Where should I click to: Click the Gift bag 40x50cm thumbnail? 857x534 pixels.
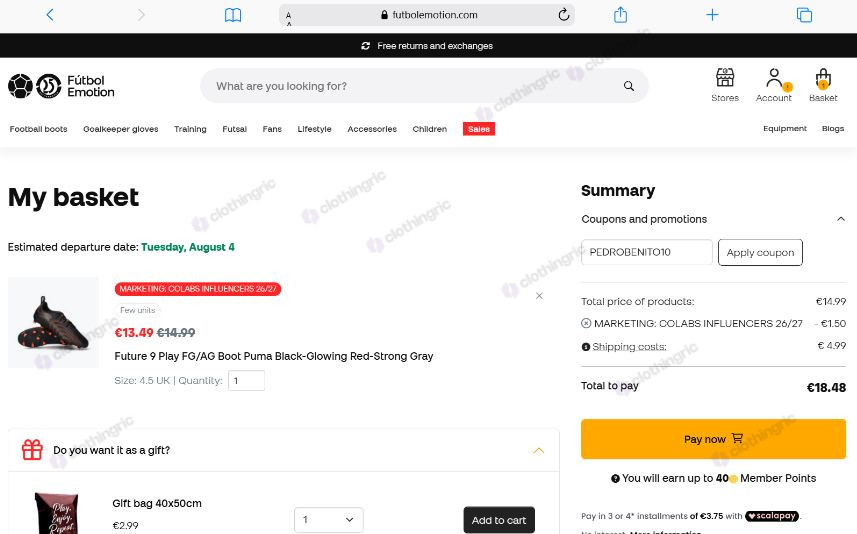(56, 513)
